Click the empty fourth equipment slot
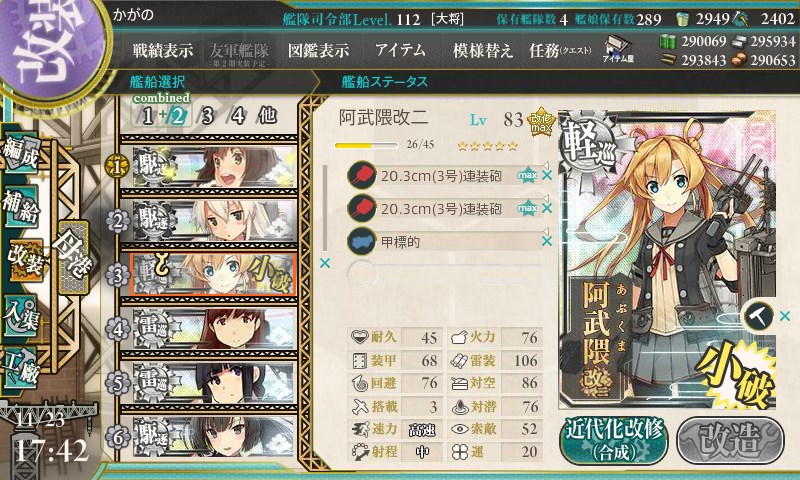The width and height of the screenshot is (800, 480). [x=444, y=274]
